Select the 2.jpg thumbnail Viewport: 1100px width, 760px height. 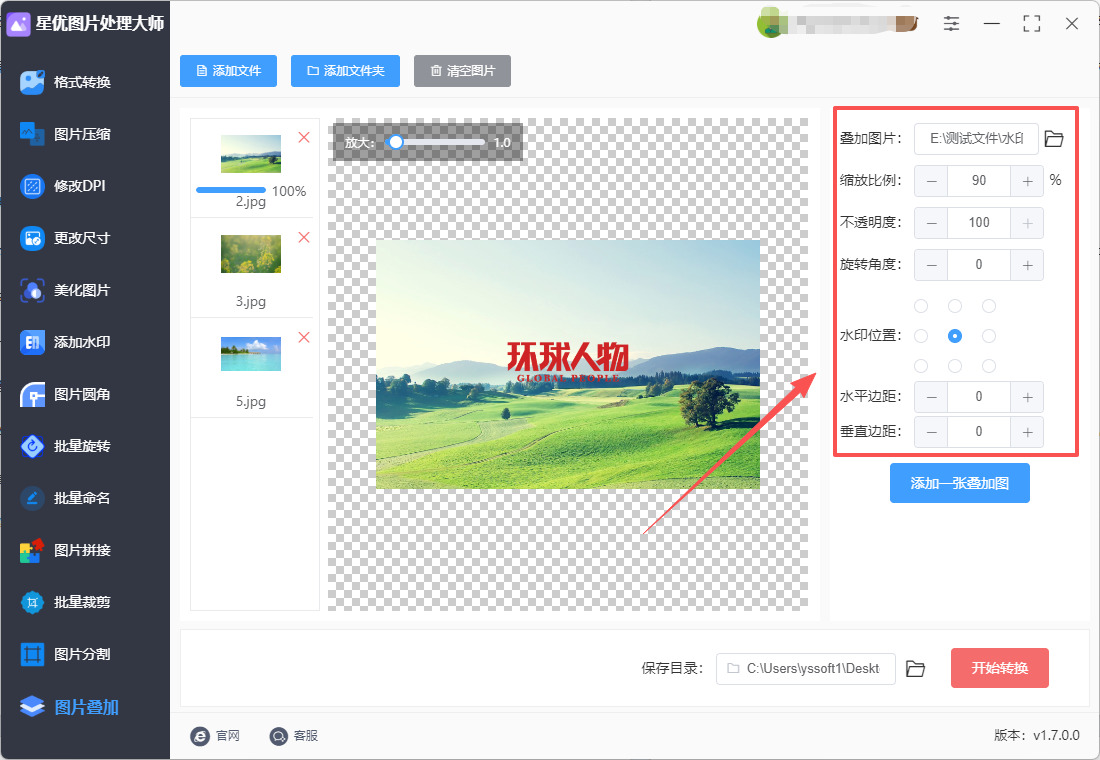(250, 154)
